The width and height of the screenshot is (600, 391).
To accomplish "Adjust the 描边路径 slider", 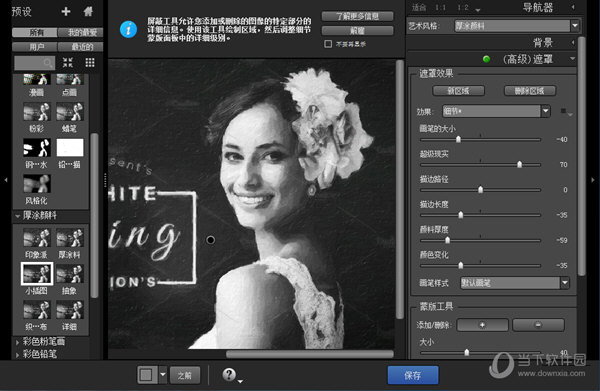I will (x=480, y=190).
